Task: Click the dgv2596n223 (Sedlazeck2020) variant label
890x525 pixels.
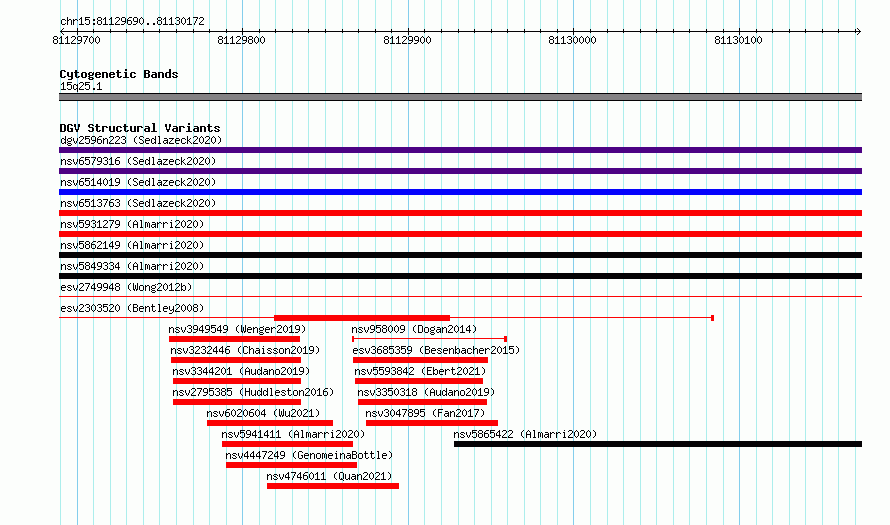Action: (x=141, y=140)
